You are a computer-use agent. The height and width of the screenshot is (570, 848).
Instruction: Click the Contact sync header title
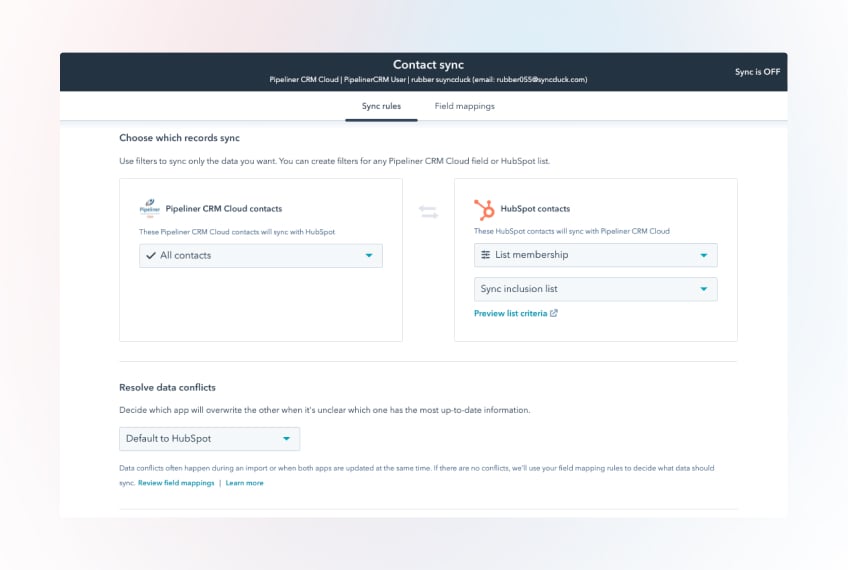point(428,65)
